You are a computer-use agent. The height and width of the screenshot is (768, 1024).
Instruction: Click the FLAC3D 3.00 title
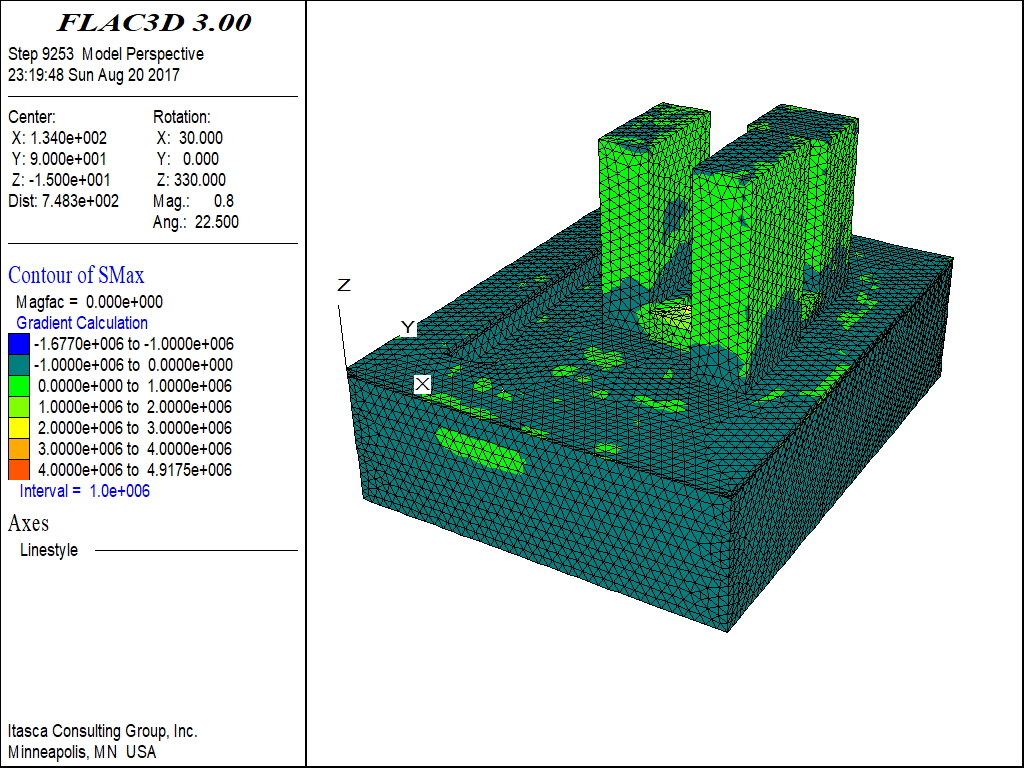154,22
